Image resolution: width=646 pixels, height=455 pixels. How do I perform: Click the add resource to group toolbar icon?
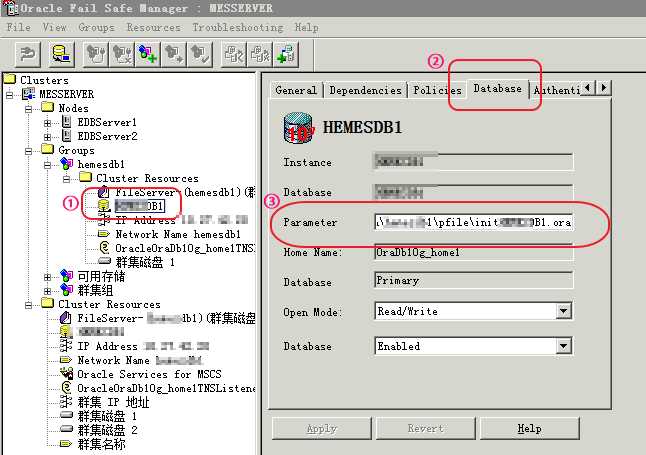[286, 54]
